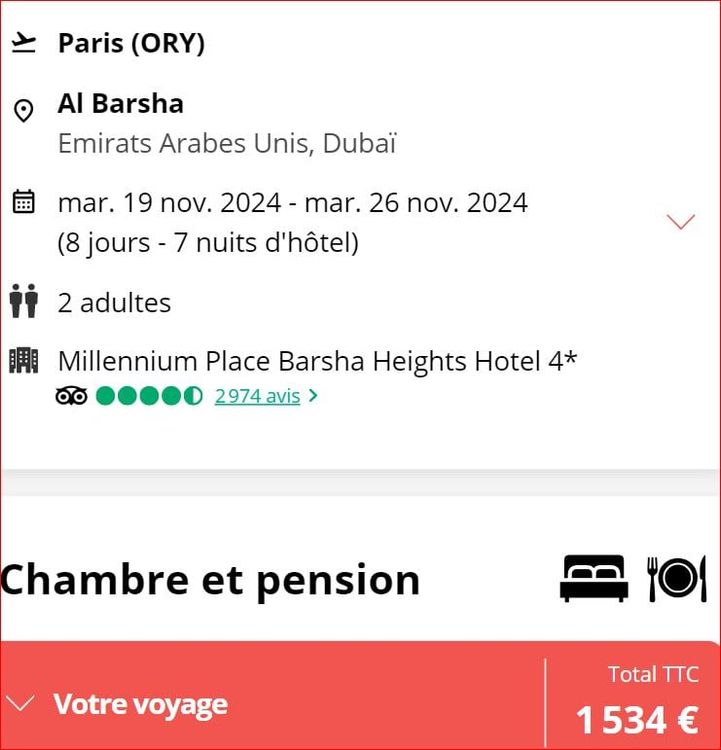Click the Votre voyage label
Image resolution: width=721 pixels, height=750 pixels.
140,705
